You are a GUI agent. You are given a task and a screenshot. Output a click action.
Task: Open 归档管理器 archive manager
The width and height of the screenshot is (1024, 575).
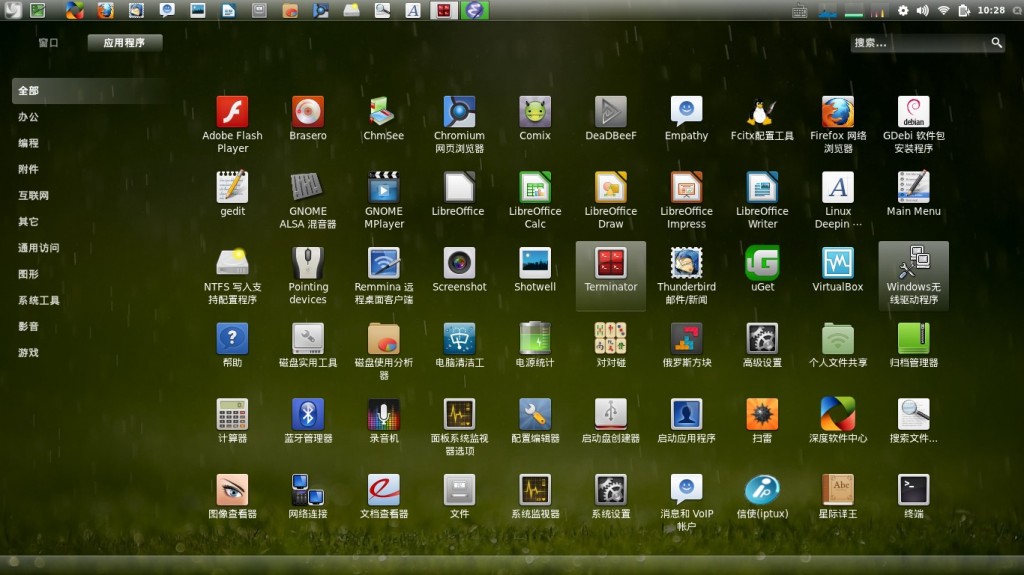pyautogui.click(x=914, y=345)
